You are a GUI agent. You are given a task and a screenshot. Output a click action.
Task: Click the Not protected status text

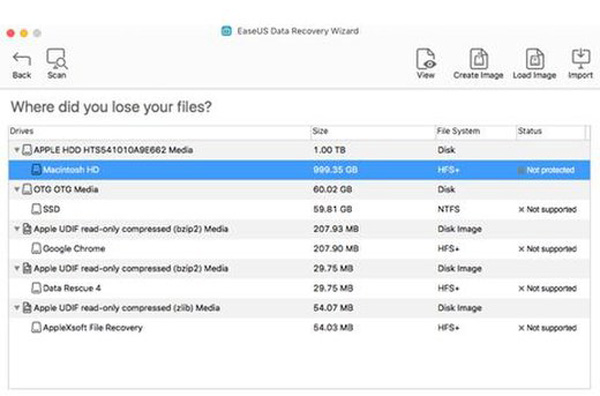(550, 170)
